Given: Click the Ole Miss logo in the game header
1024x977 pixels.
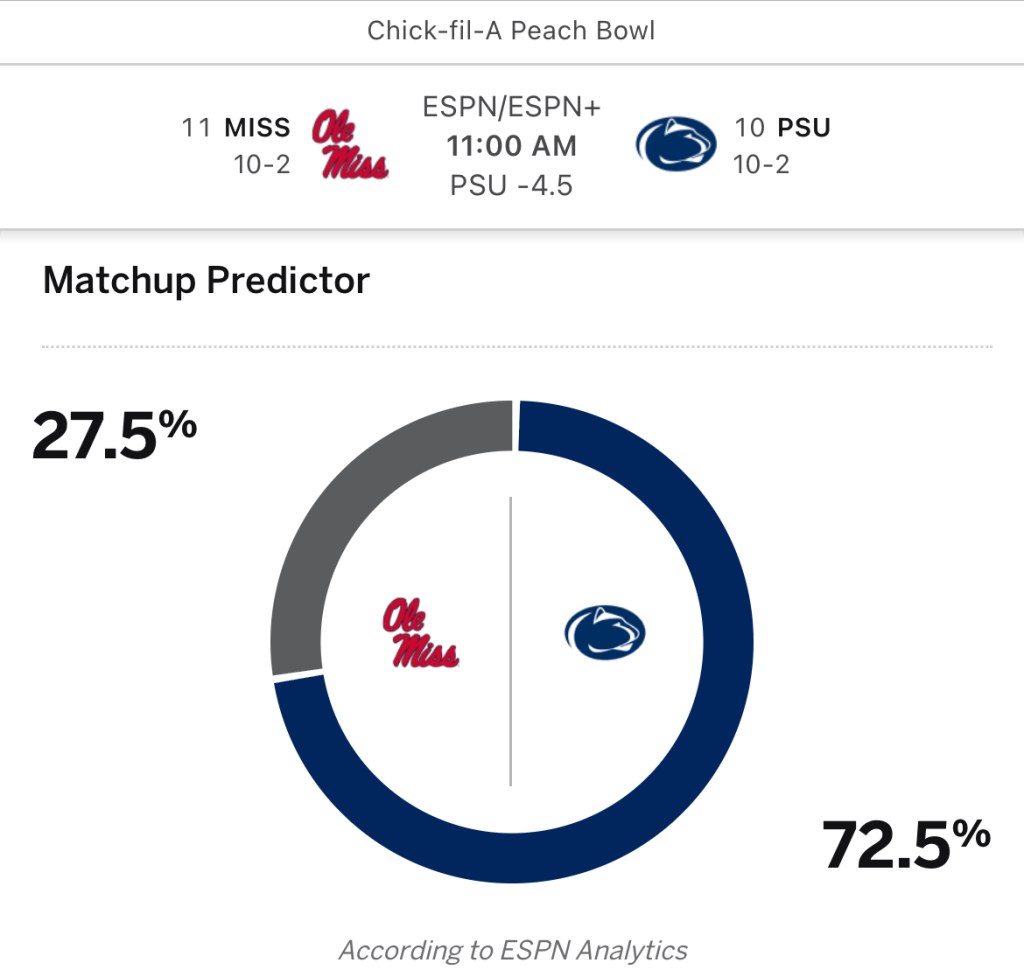Looking at the screenshot, I should pyautogui.click(x=350, y=145).
